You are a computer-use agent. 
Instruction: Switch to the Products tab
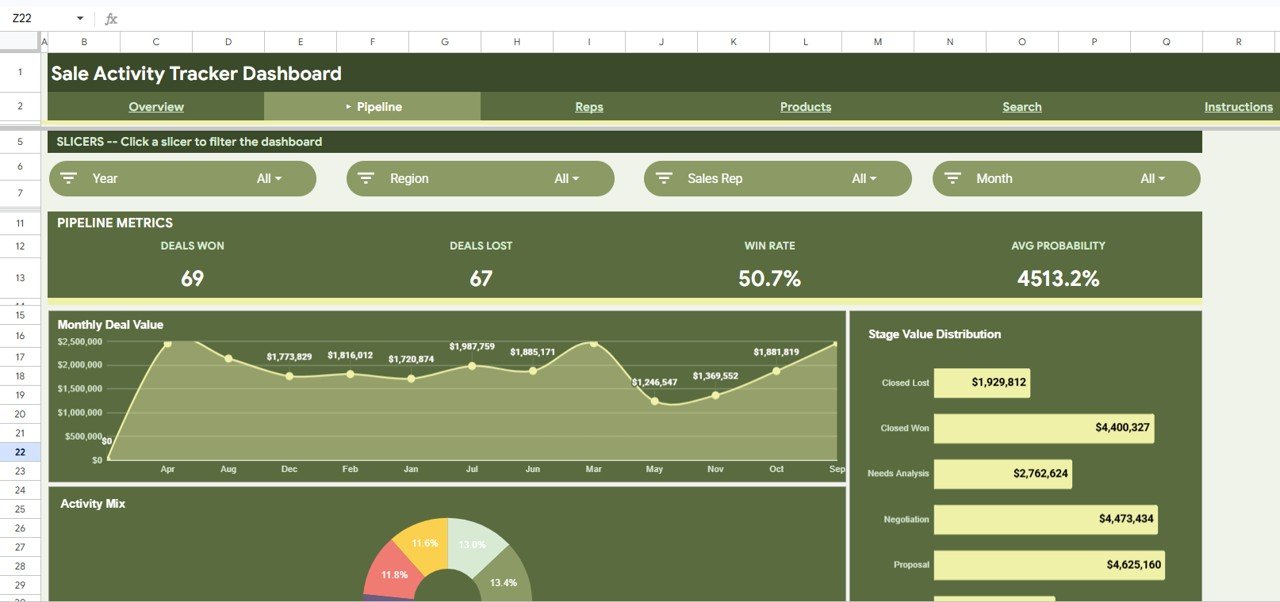[805, 106]
